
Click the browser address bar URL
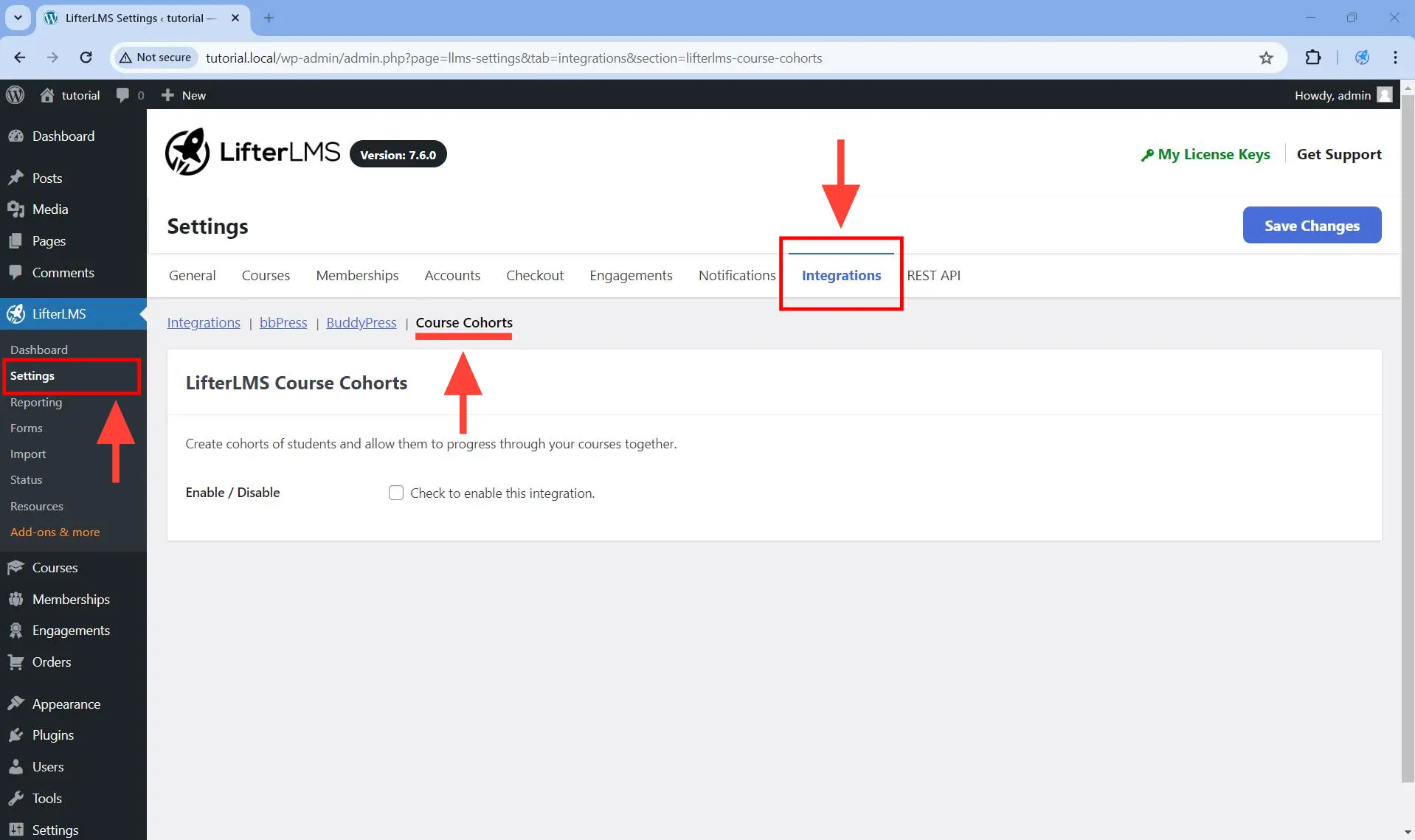(x=513, y=58)
